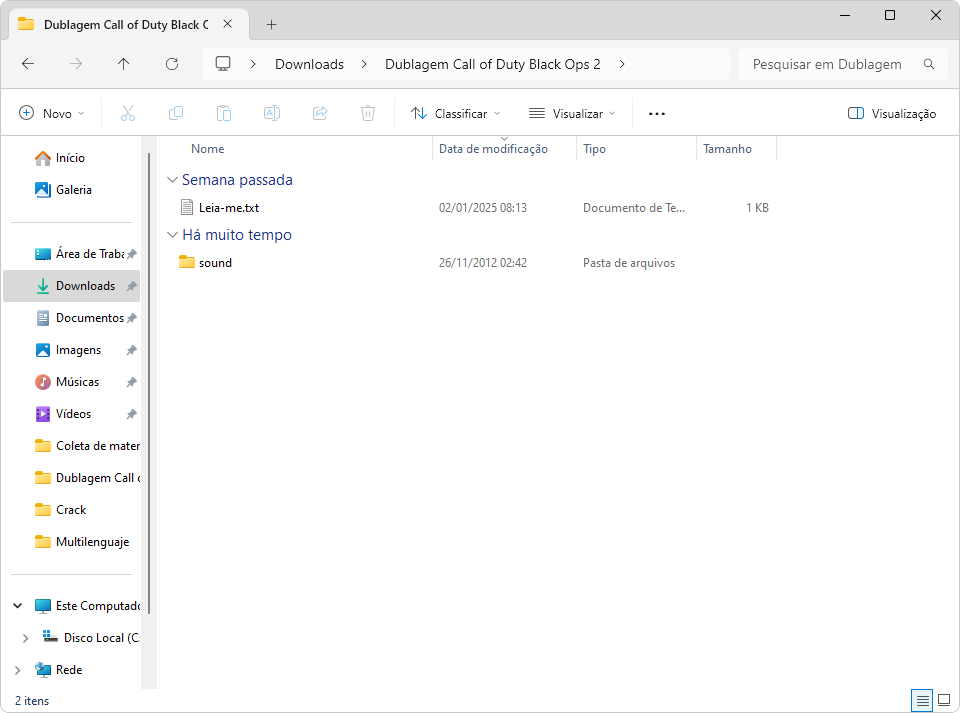Select Rede in the sidebar
The height and width of the screenshot is (713, 960).
click(x=58, y=670)
